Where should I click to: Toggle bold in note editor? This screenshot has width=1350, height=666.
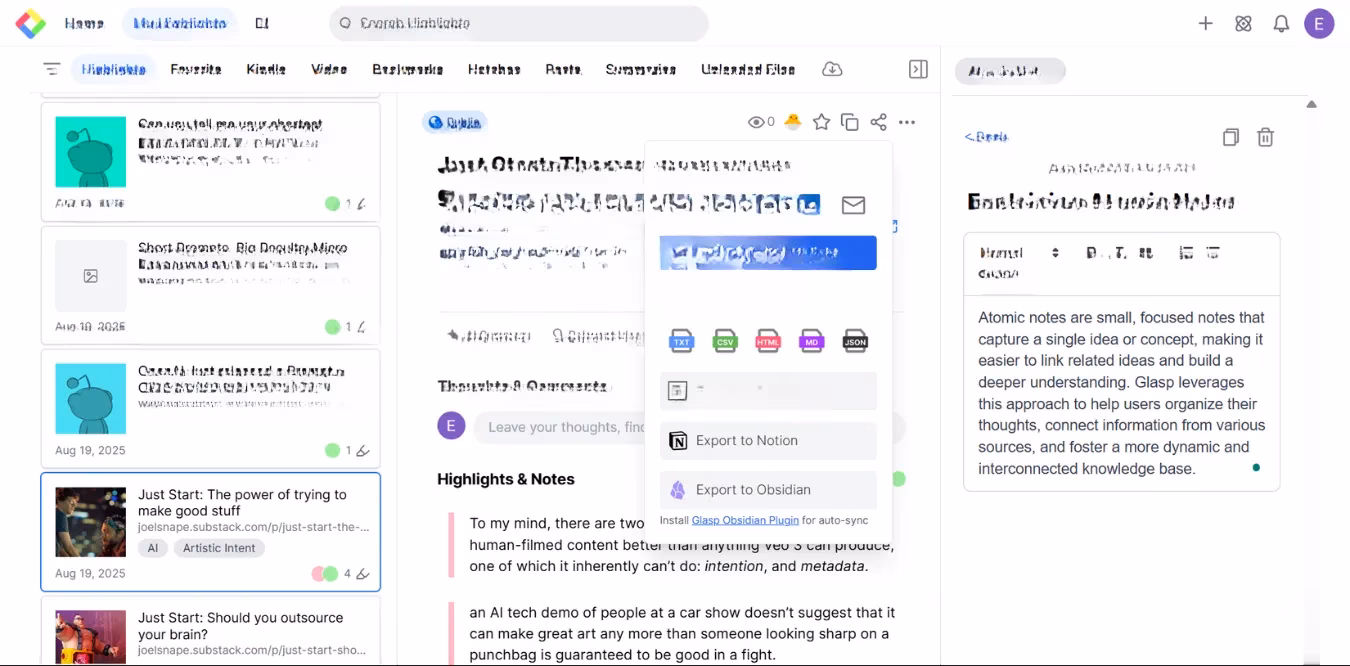pyautogui.click(x=1092, y=253)
